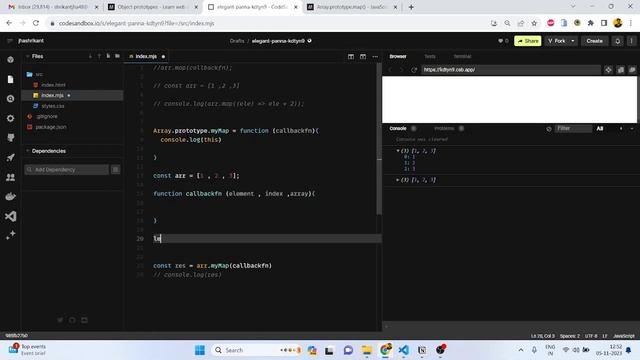Image resolution: width=640 pixels, height=360 pixels.
Task: Like the sandbox with heart icon
Action: click(500, 41)
